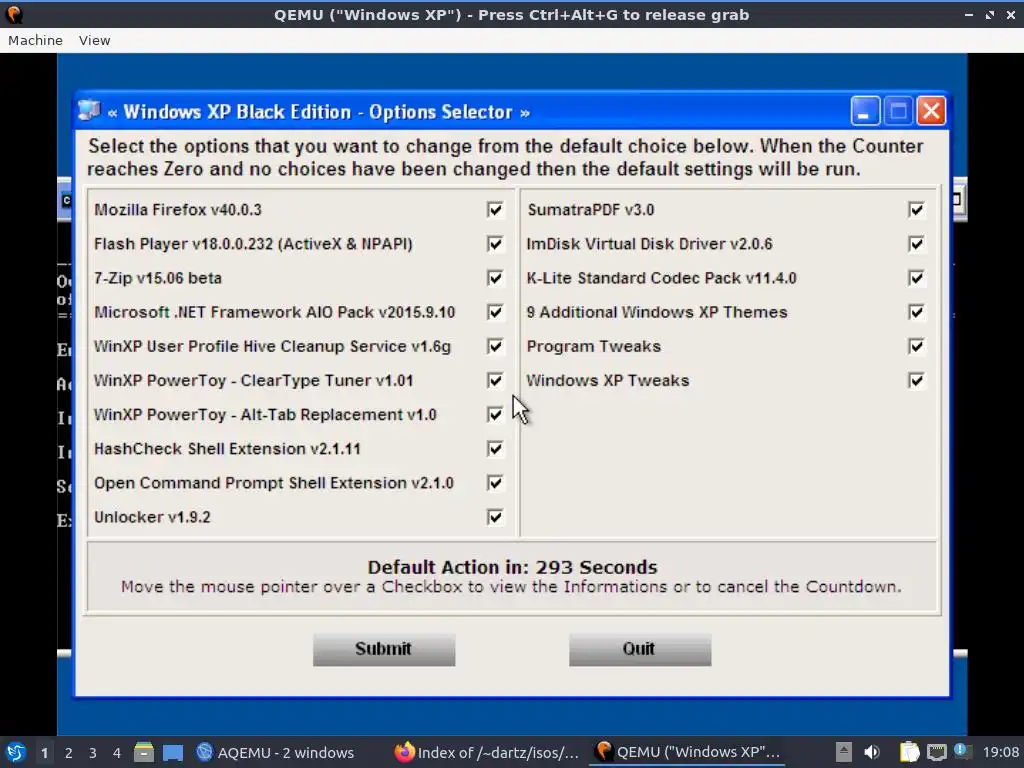
Task: Uncheck ImDisk Virtual Disk Driver v2.0.6
Action: click(x=916, y=244)
